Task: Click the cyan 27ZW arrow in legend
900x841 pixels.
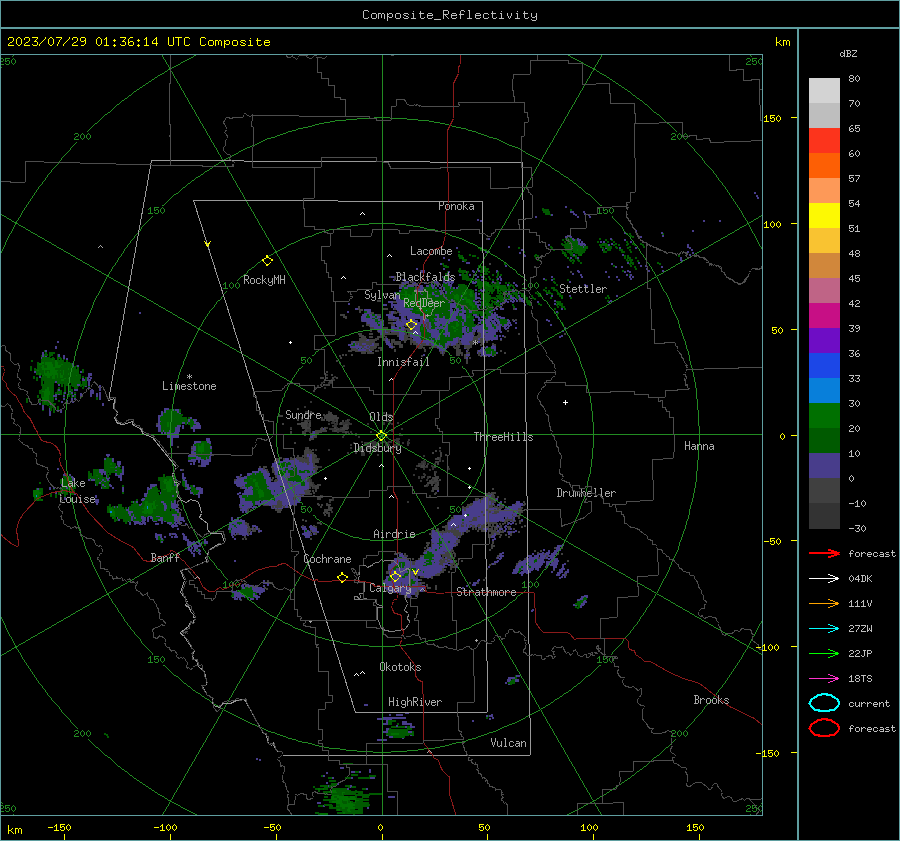Action: pyautogui.click(x=824, y=629)
